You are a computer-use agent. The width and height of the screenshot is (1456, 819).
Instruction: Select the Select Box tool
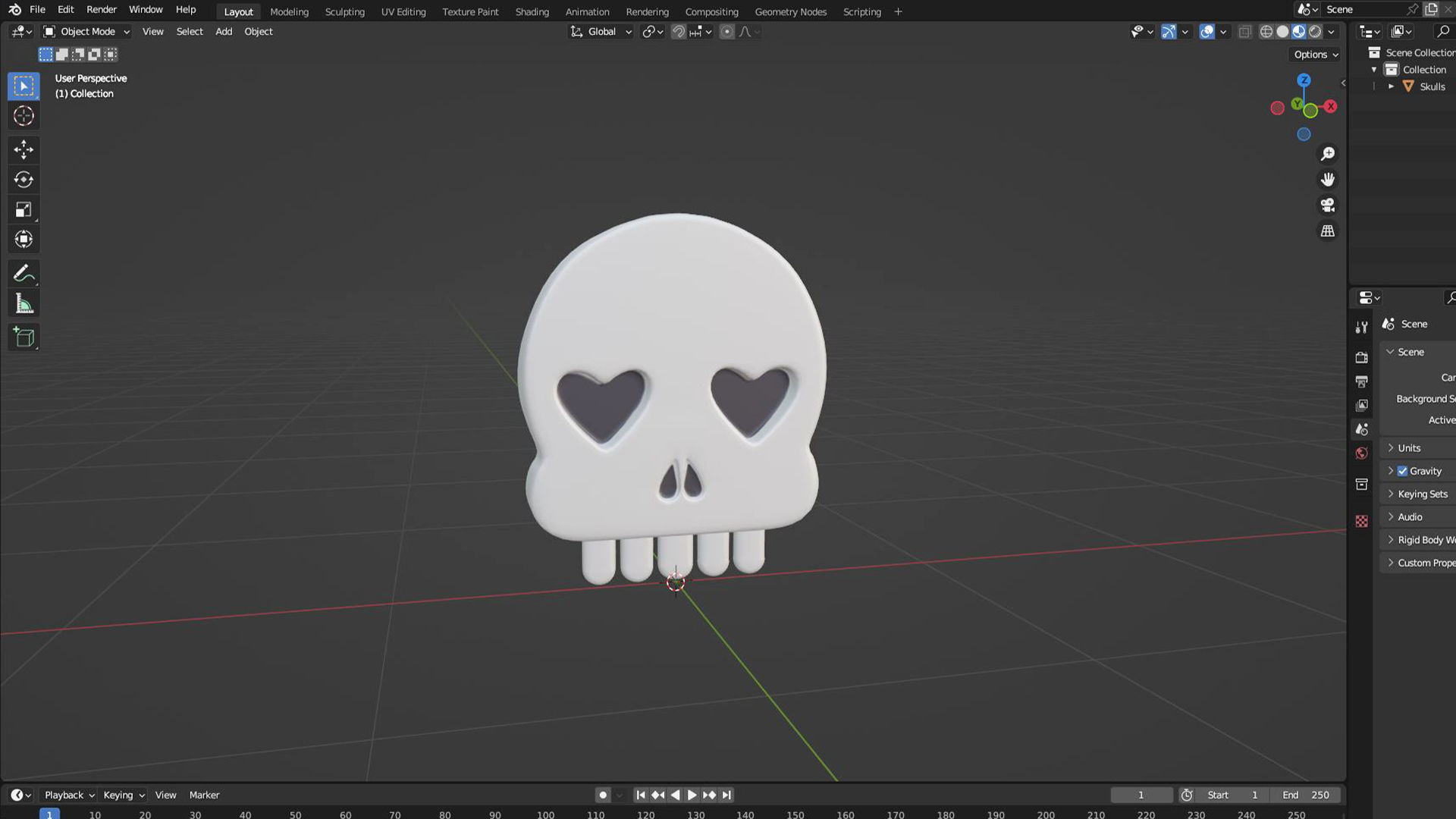[x=24, y=86]
